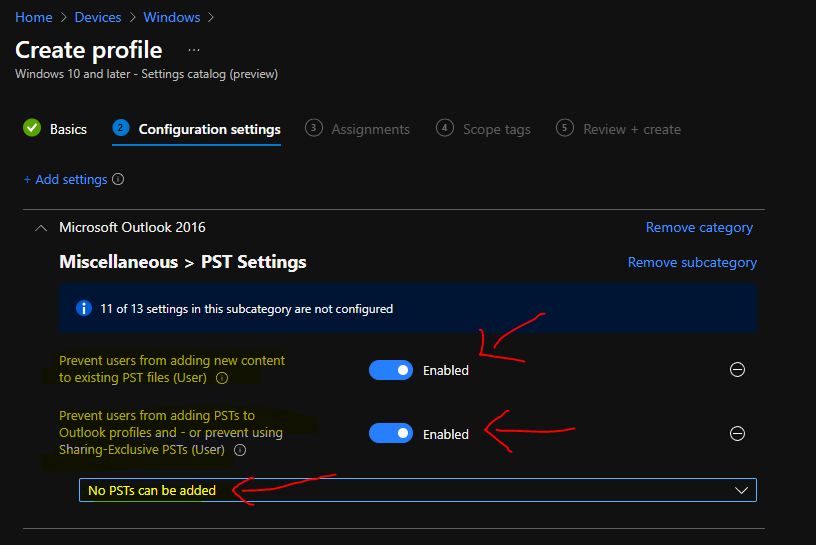The width and height of the screenshot is (816, 545).
Task: Collapse the Microsoft Outlook 2016 category
Action: (41, 228)
